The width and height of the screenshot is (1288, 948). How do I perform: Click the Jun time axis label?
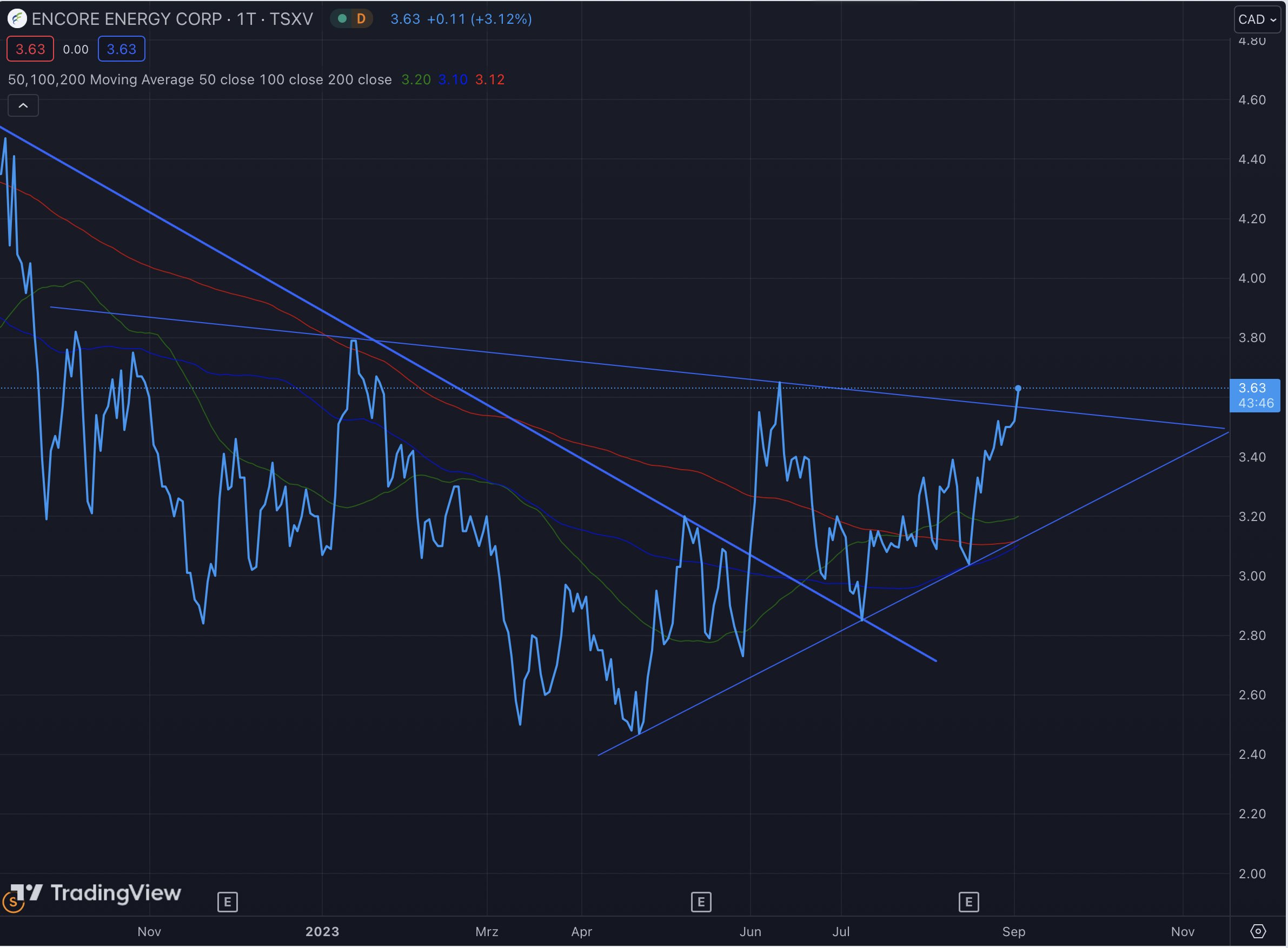coord(750,931)
